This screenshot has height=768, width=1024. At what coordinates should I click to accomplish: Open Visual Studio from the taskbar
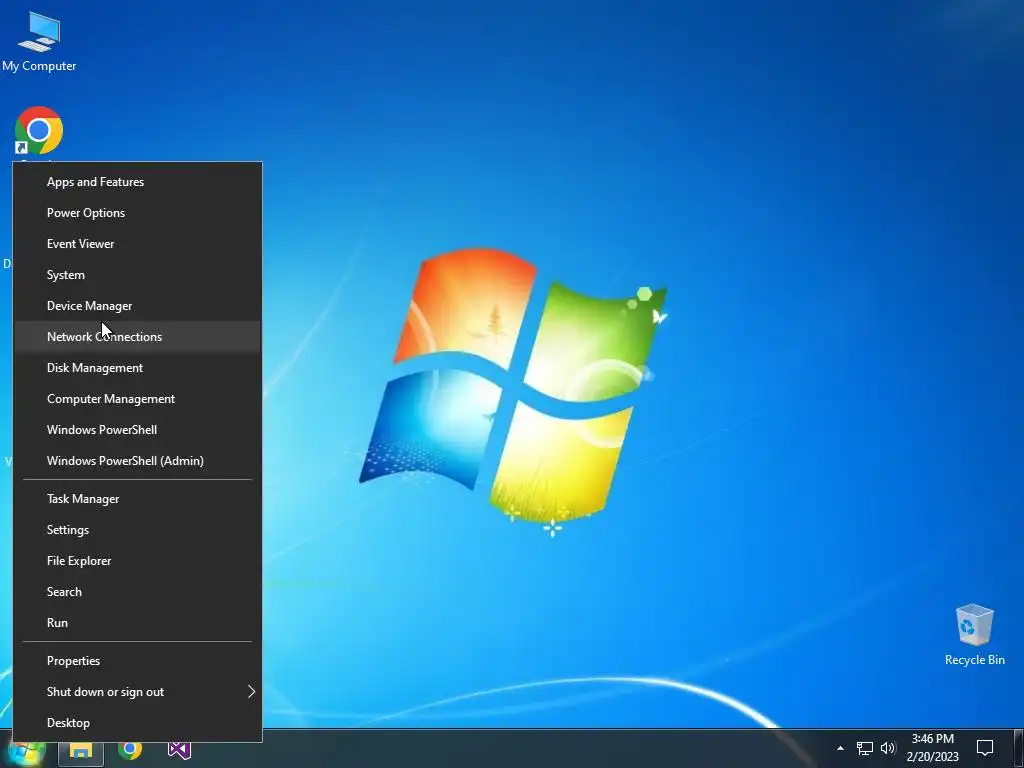tap(179, 749)
